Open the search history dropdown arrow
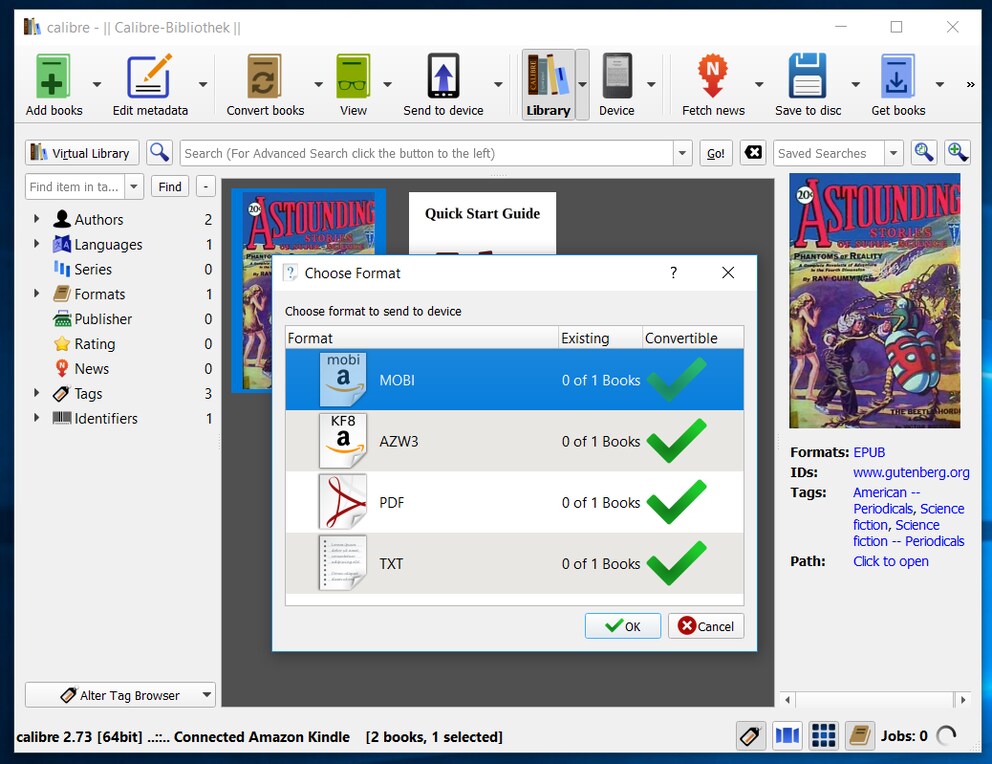Screen dimensions: 992x764 682,153
